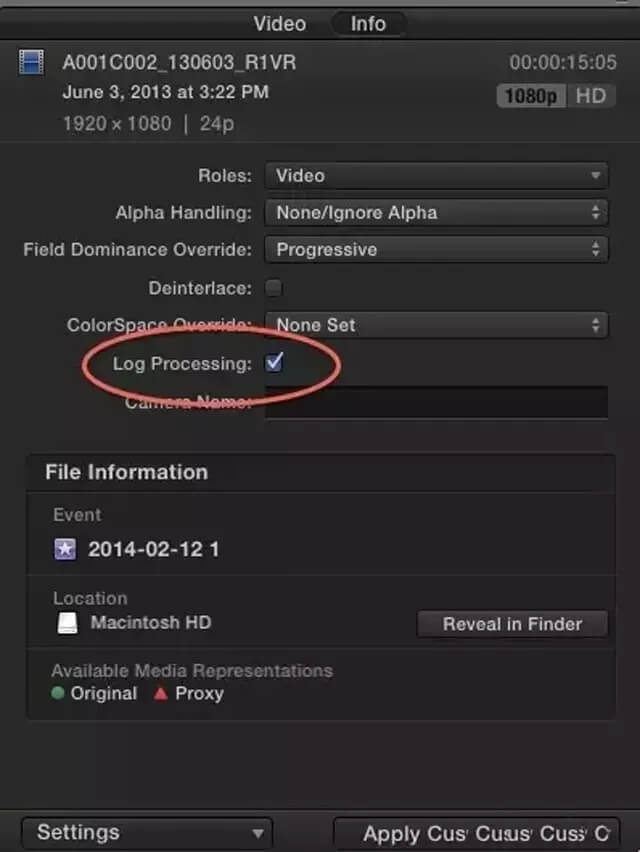Click the red Proxy triangle indicator
This screenshot has height=852, width=640.
tap(160, 693)
